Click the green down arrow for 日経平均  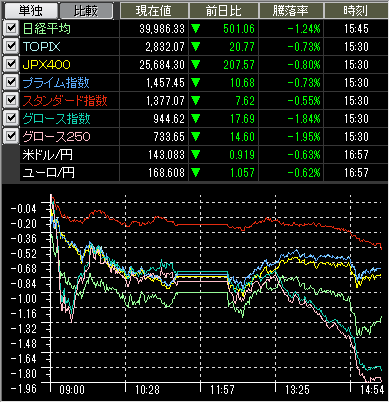click(196, 29)
